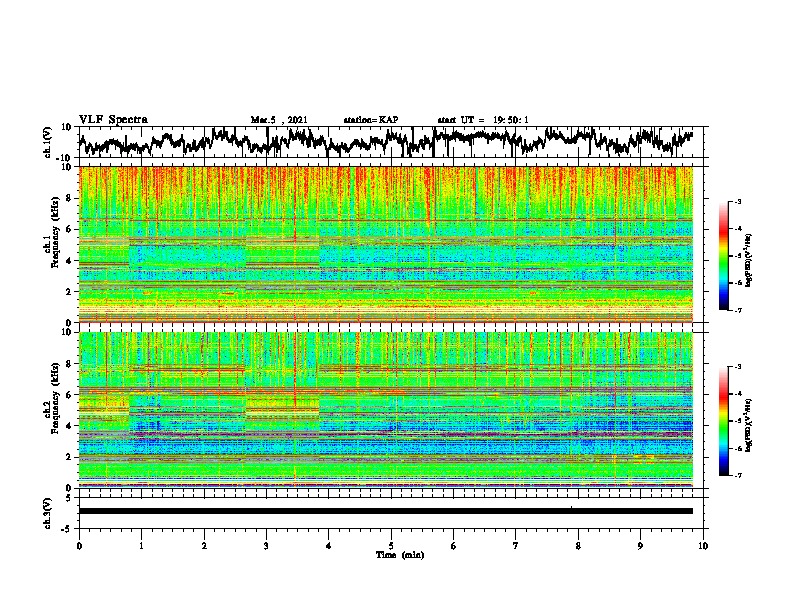Click the "2" tick on the time axis
This screenshot has height=612, width=792.
pos(204,546)
